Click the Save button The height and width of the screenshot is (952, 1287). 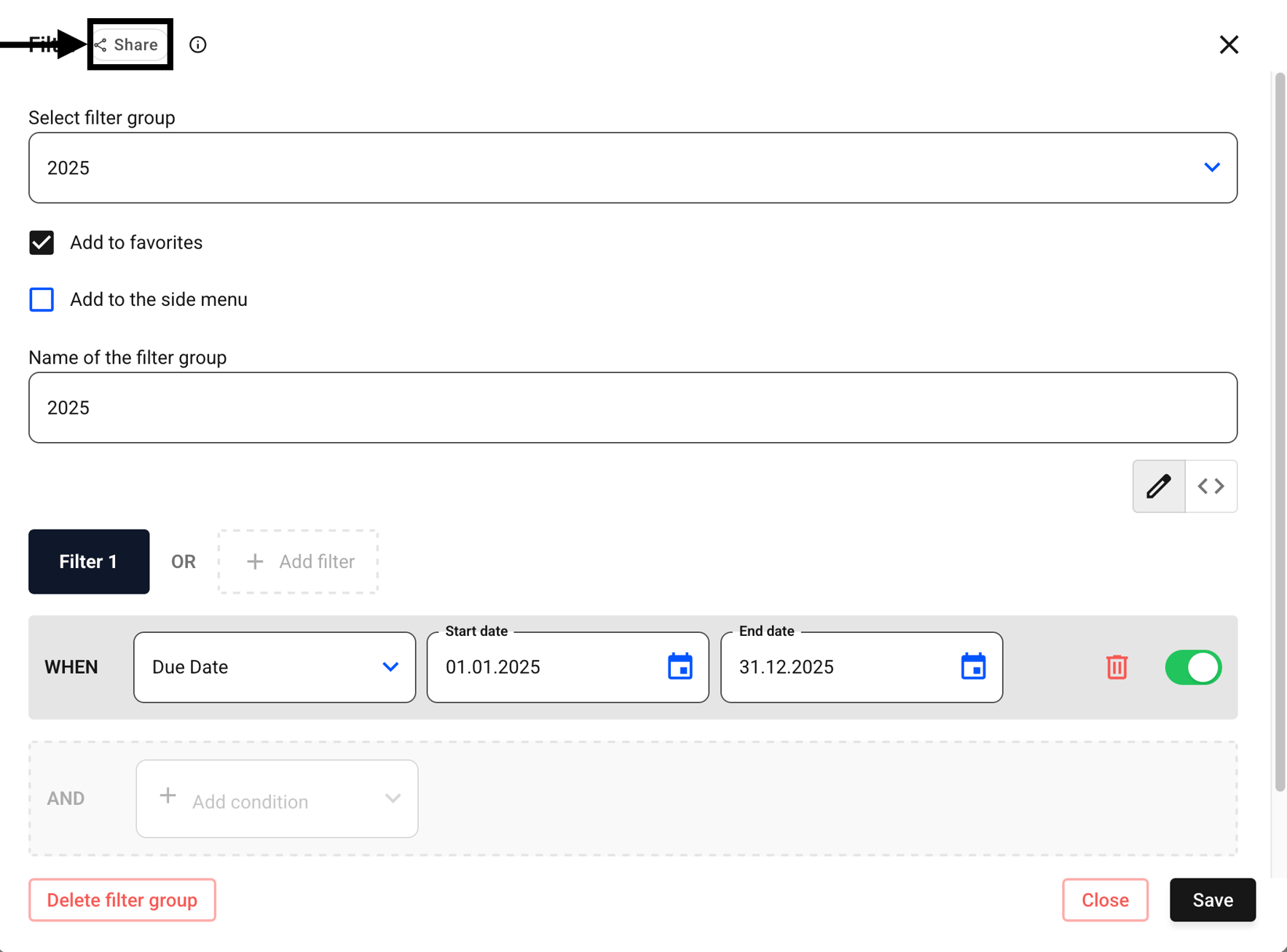[x=1213, y=900]
